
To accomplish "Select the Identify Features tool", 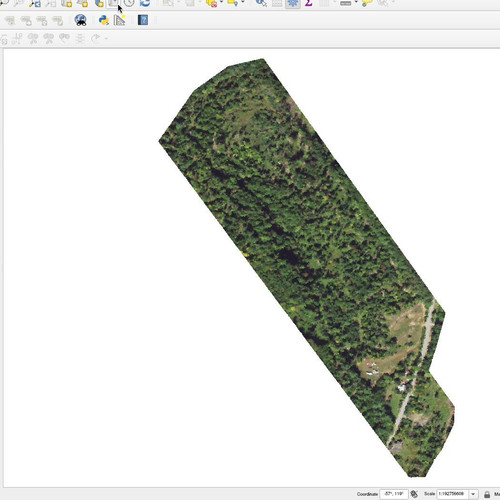I will [x=261, y=3].
